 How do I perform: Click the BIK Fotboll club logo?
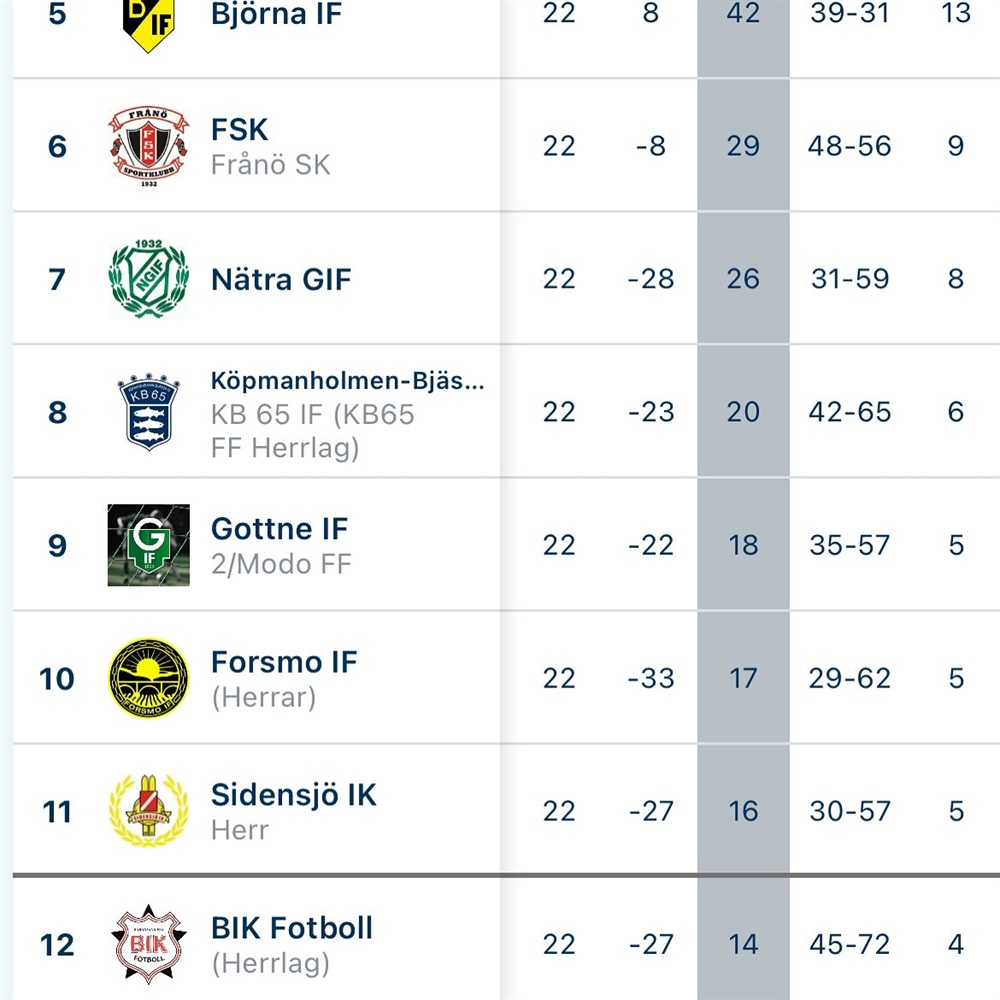point(148,944)
